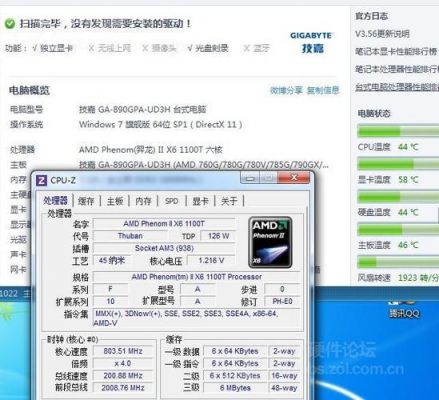Viewport: 439px width, 400px height.
Task: Open the 关于 tab in CPU-Z
Action: coord(229,201)
